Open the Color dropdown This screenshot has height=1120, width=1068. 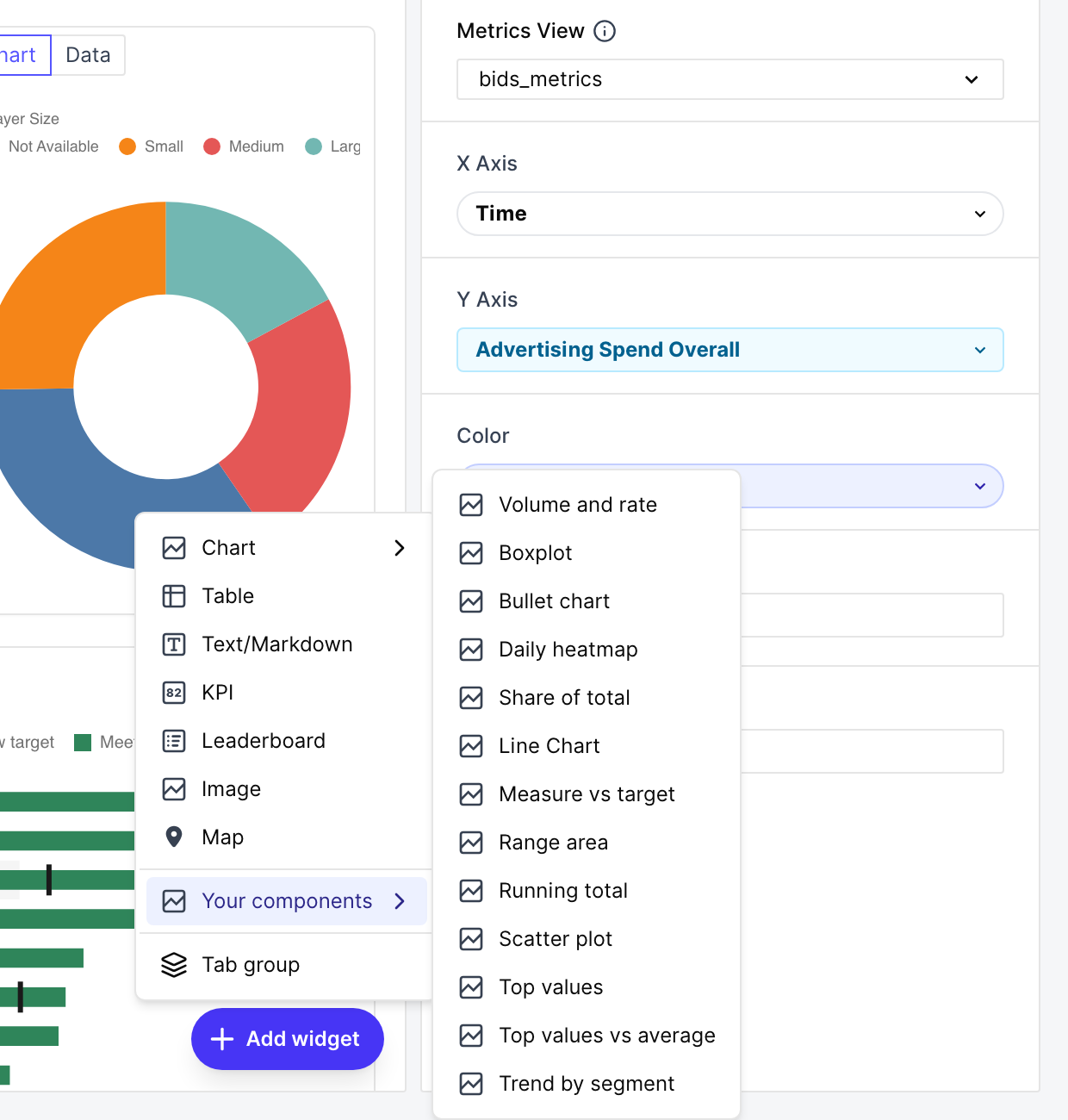[872, 486]
